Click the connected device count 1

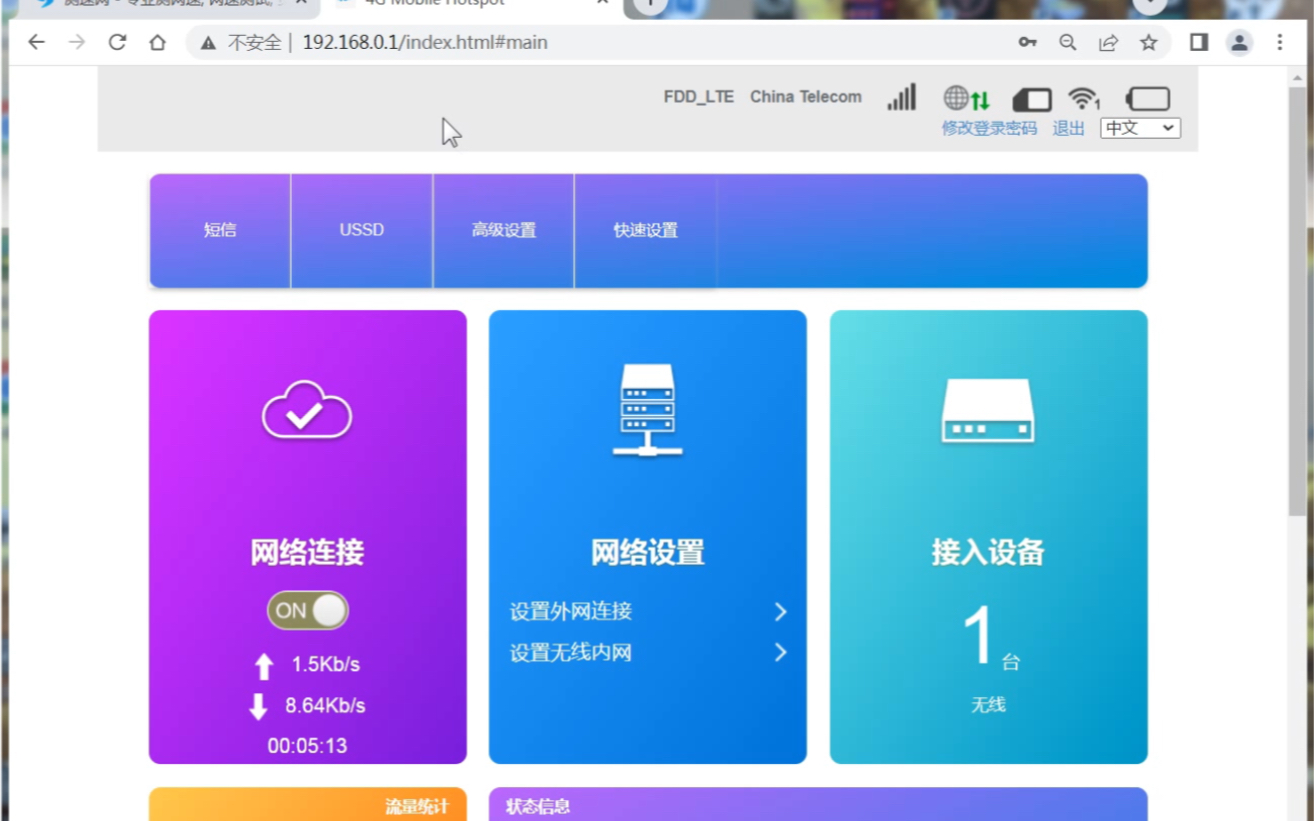point(978,637)
